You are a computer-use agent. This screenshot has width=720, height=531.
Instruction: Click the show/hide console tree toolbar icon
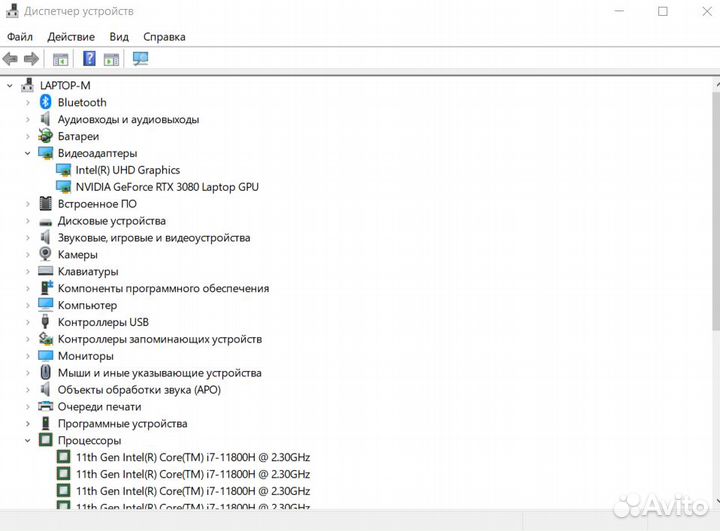(61, 59)
